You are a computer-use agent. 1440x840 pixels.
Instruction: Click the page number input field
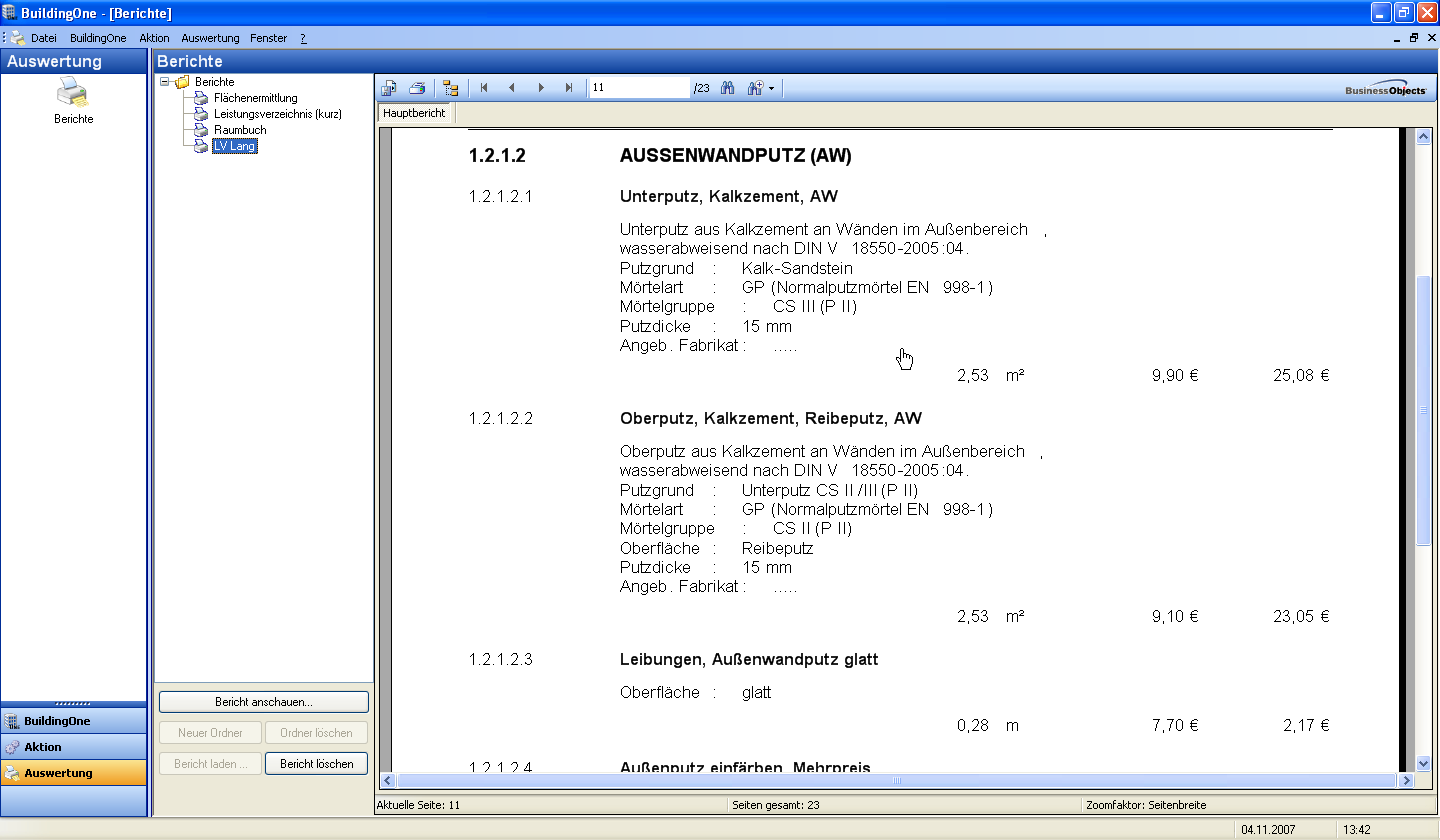(x=639, y=88)
